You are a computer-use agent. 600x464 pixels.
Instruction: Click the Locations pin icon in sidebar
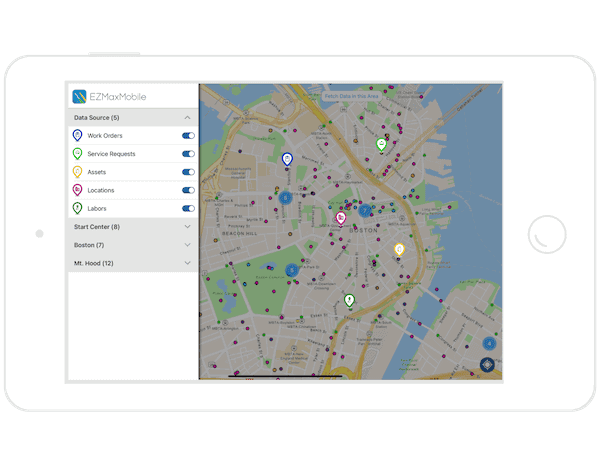(x=77, y=190)
